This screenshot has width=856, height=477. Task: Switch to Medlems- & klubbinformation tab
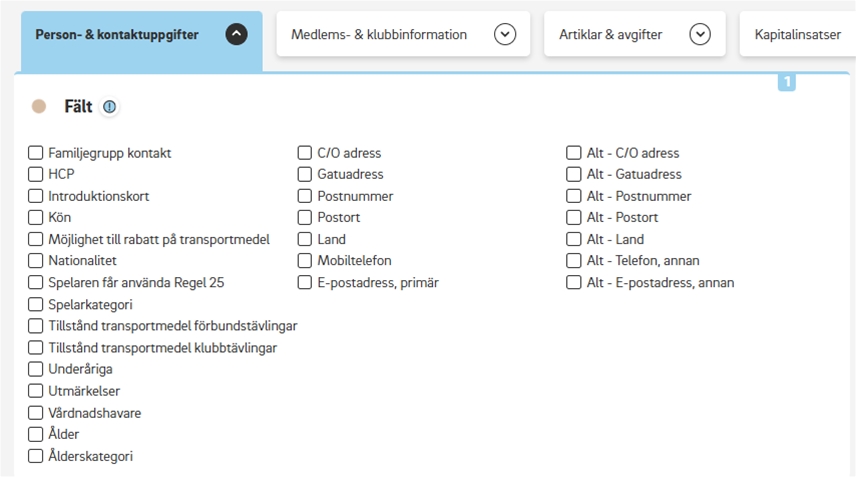(379, 34)
